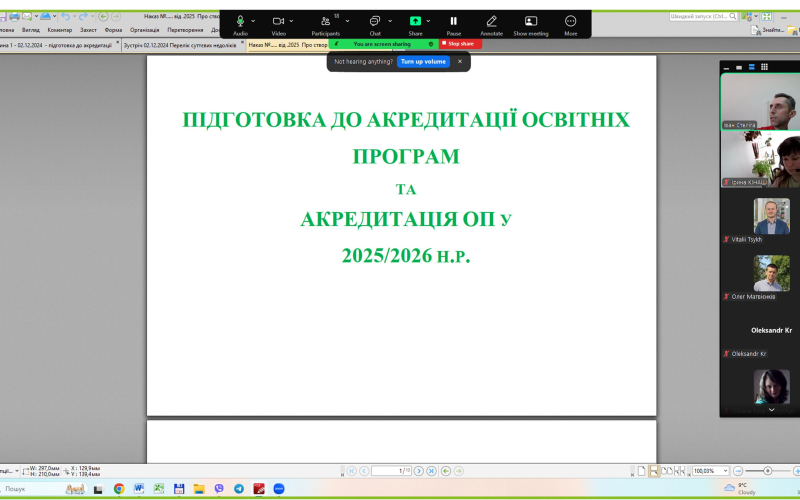This screenshot has width=800, height=500.
Task: Close the Зустріч 02.12.2024 tab
Action: [242, 43]
